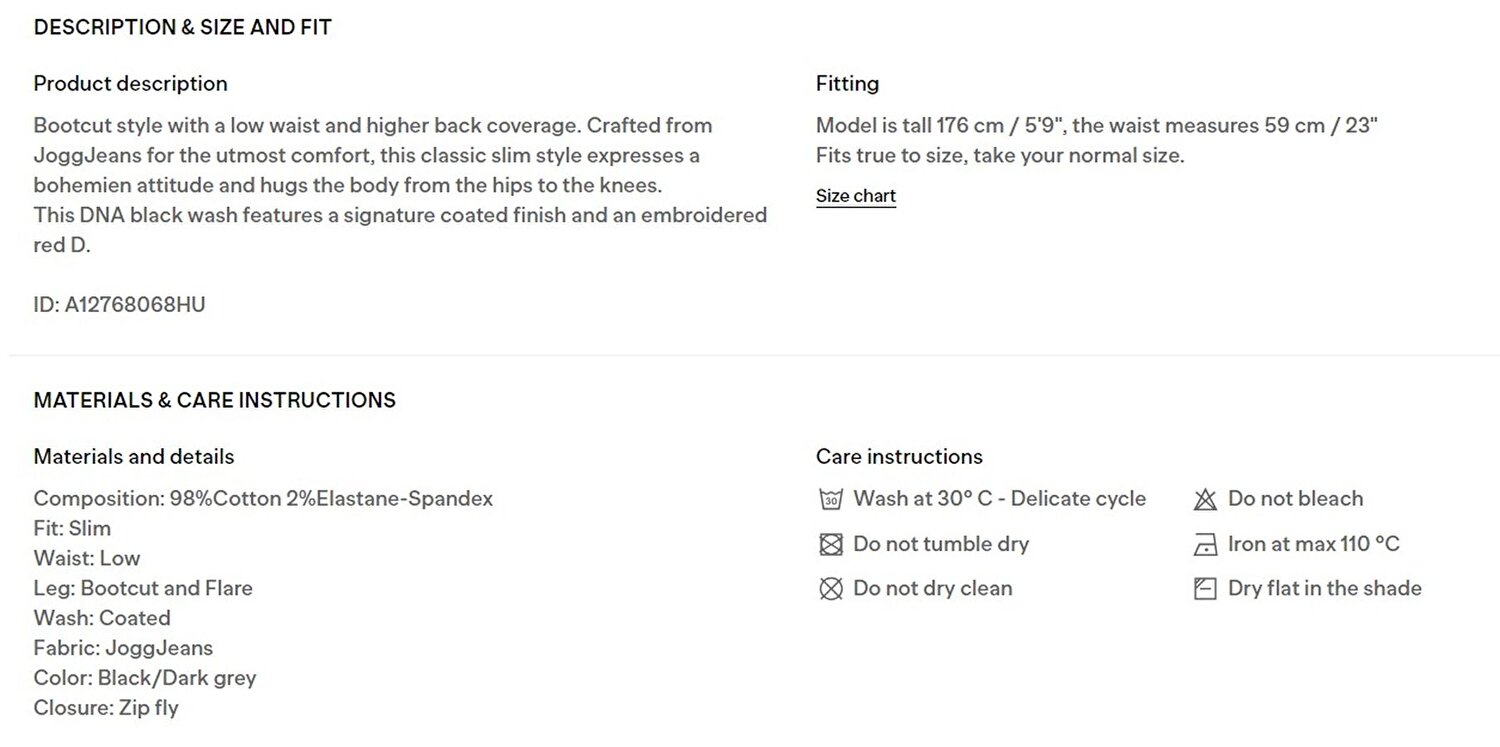Click the product ID A12768068HU text
This screenshot has width=1500, height=747.
(120, 305)
